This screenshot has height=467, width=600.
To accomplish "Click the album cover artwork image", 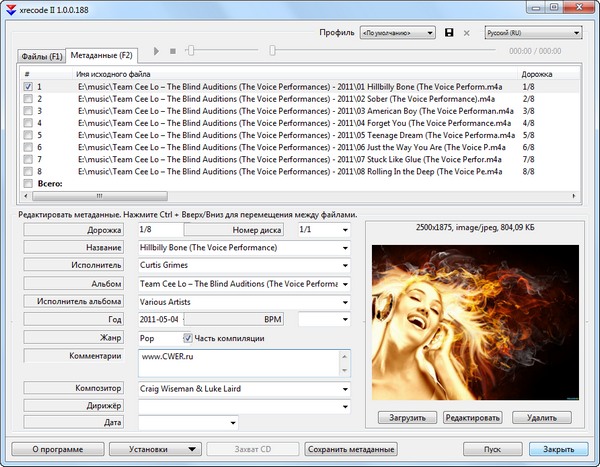I will pos(474,322).
